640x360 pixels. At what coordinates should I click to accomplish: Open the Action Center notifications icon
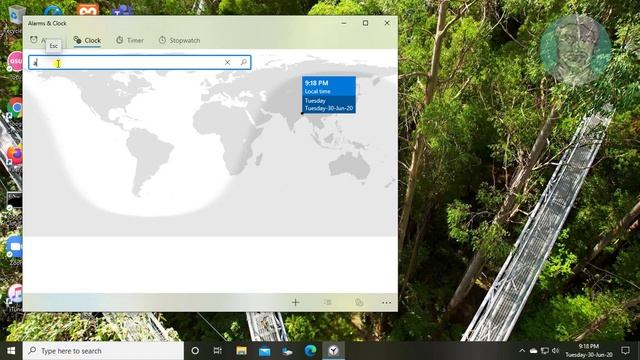pyautogui.click(x=625, y=351)
